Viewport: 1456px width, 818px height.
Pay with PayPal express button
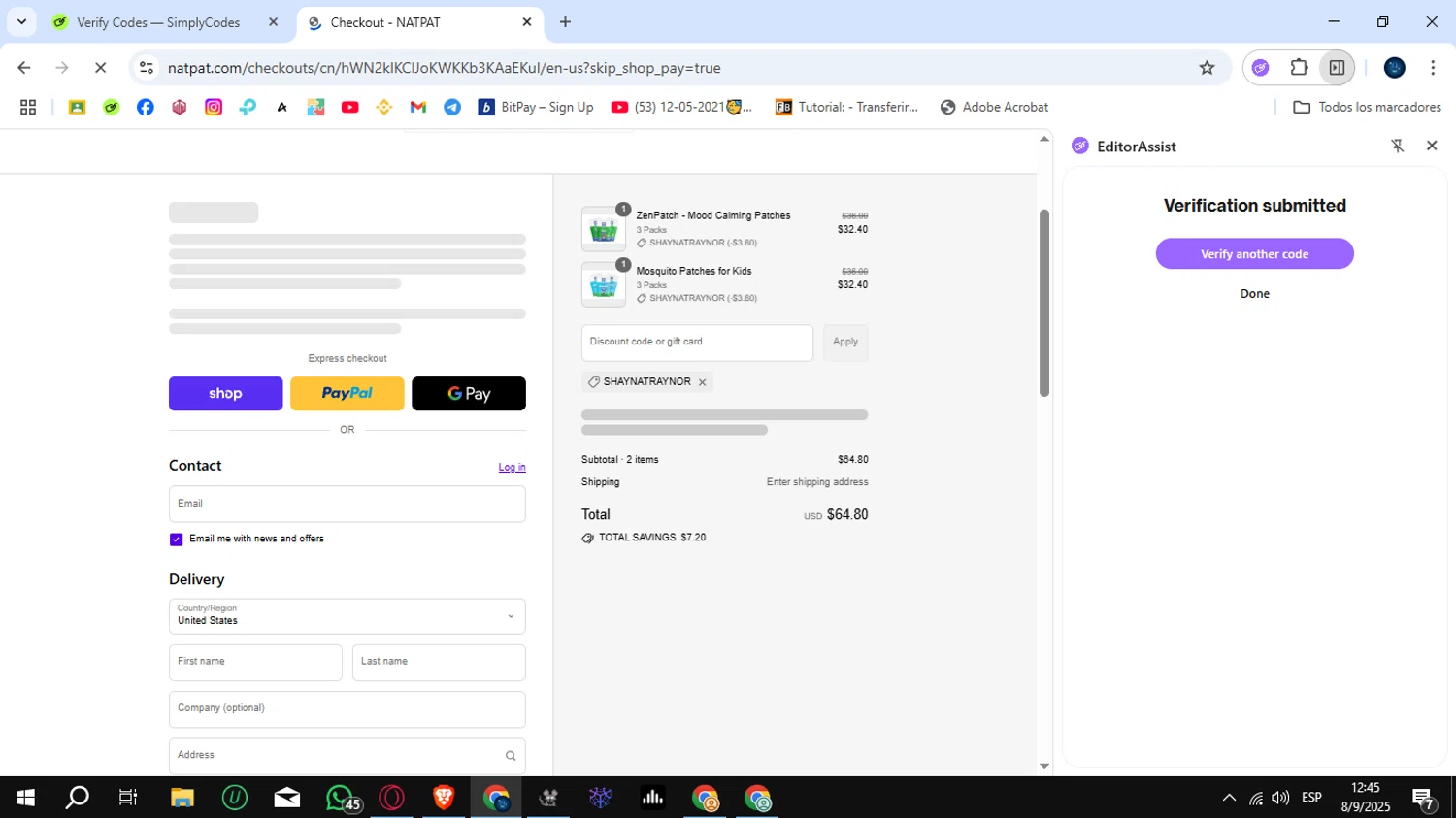coord(347,394)
